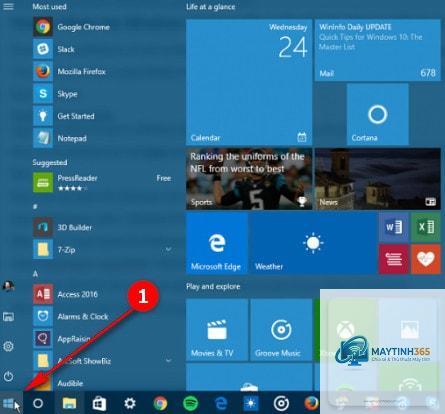Viewport: 445px width, 414px height.
Task: Open Mozilla Firefox in Most used
Action: [x=103, y=71]
